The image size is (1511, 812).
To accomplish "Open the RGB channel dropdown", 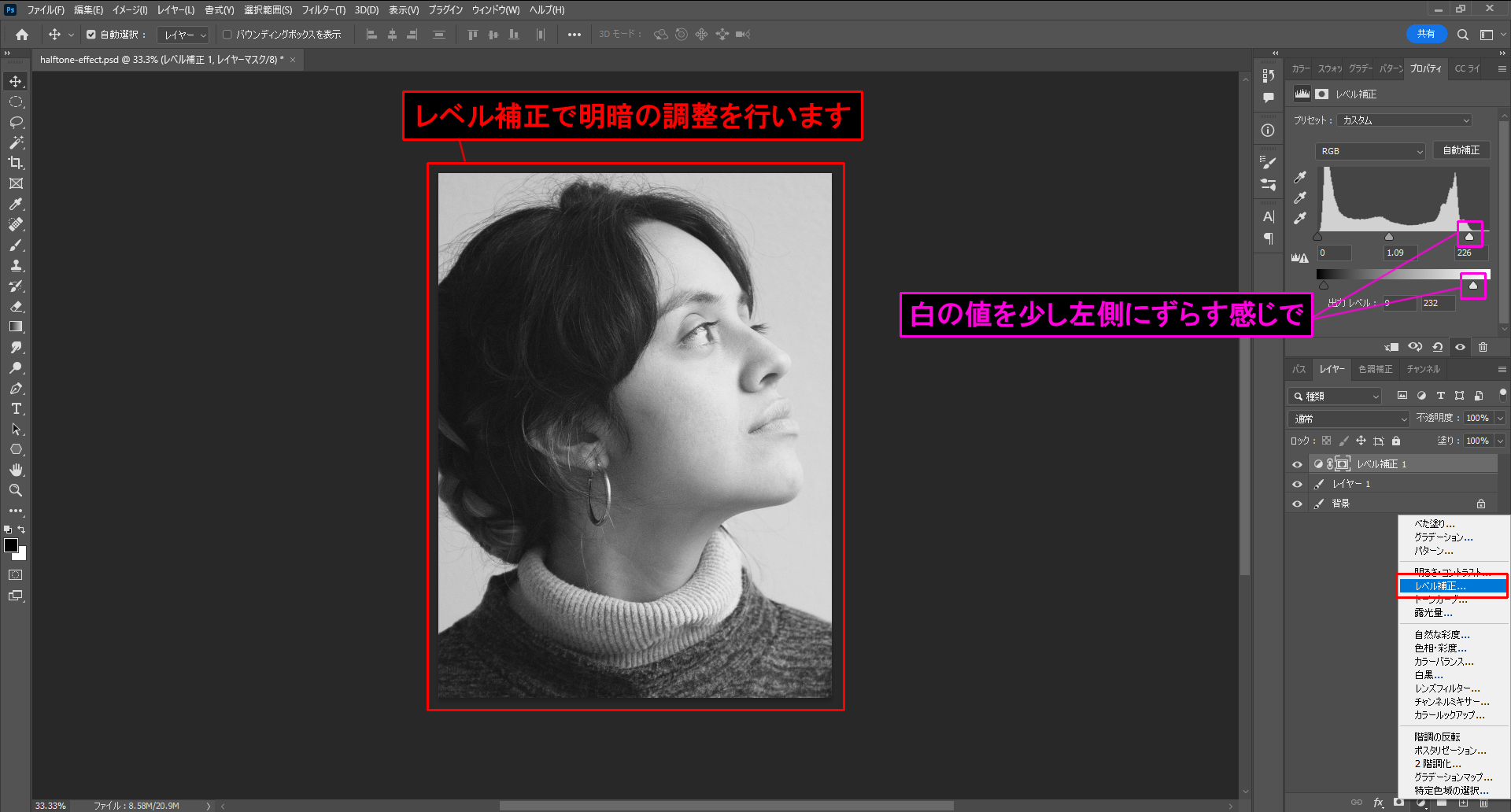I will (x=1370, y=151).
